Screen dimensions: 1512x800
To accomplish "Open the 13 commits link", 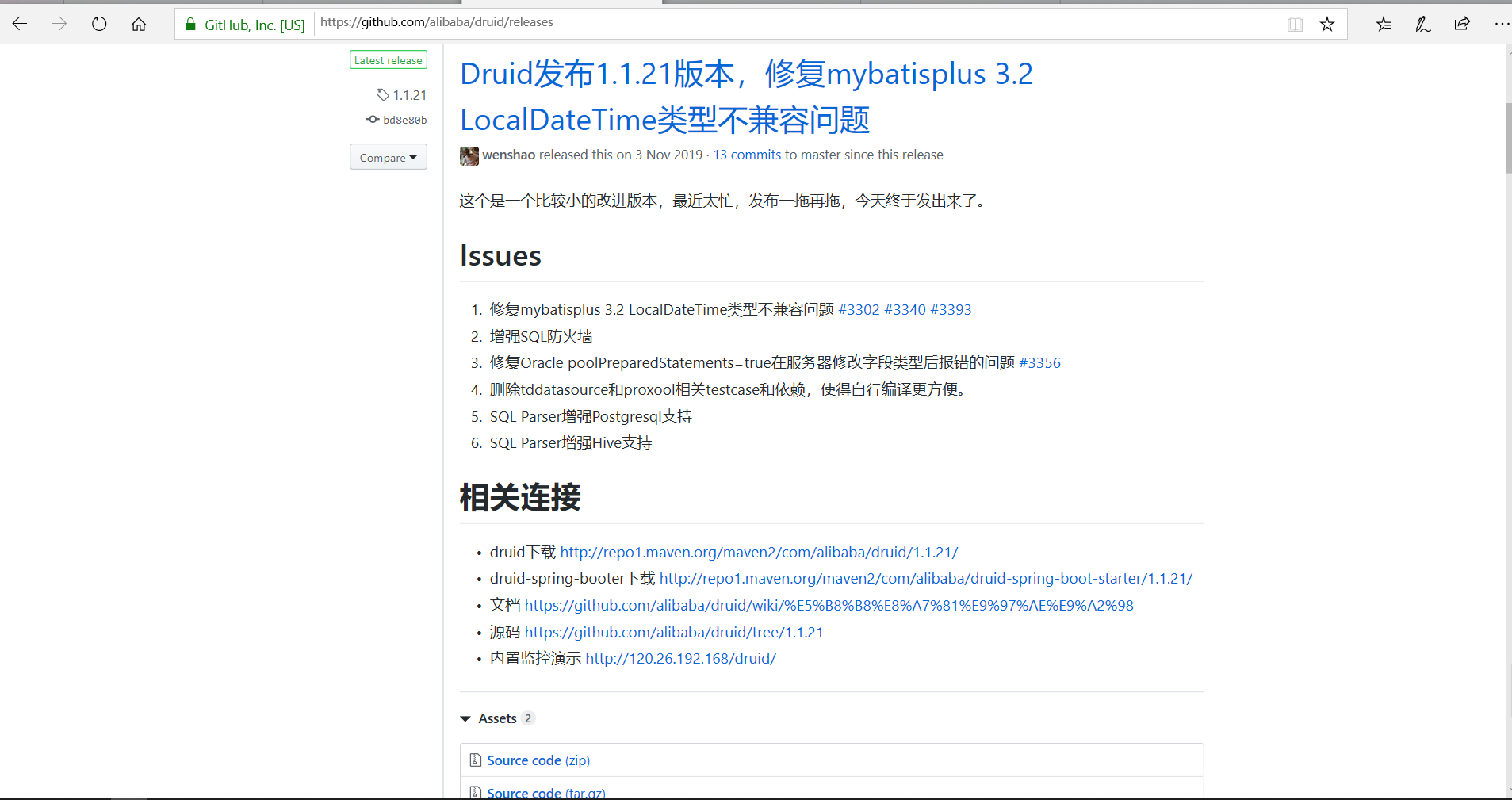I will point(746,155).
